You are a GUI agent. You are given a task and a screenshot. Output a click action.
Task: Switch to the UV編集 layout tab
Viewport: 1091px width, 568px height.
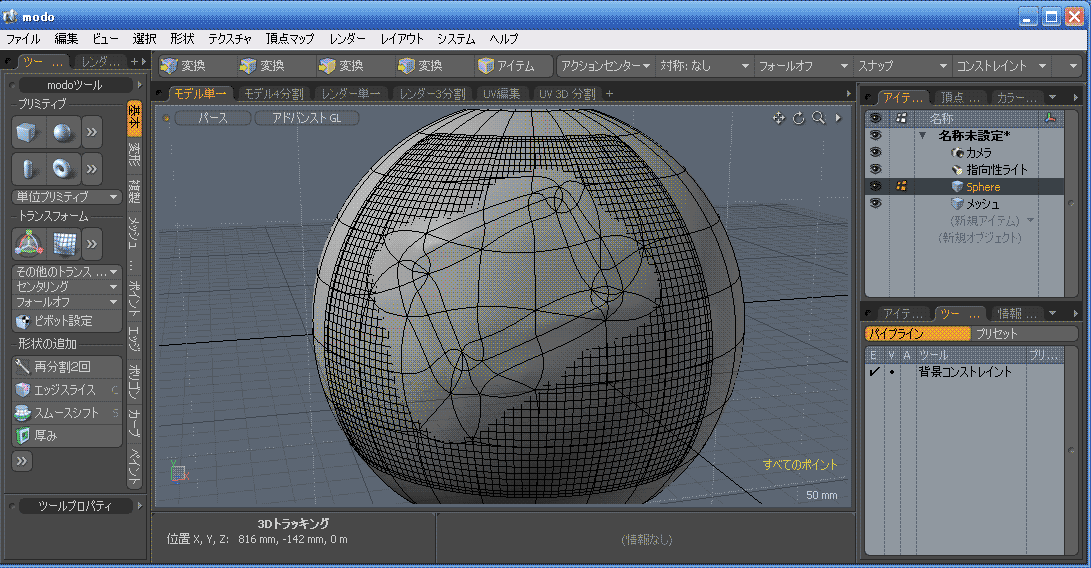[x=501, y=94]
